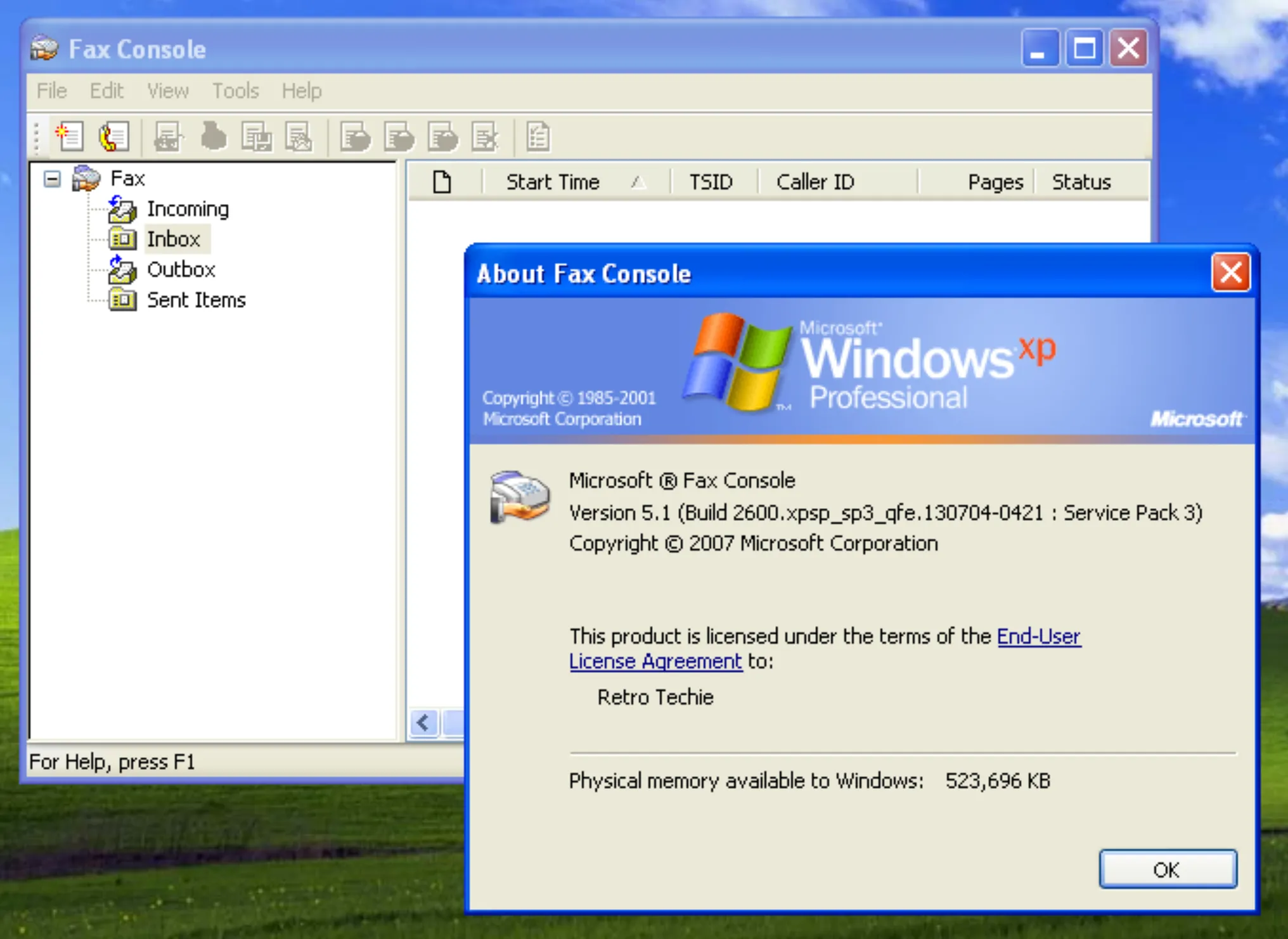Select the Inbox folder icon
1288x939 pixels.
coord(122,240)
